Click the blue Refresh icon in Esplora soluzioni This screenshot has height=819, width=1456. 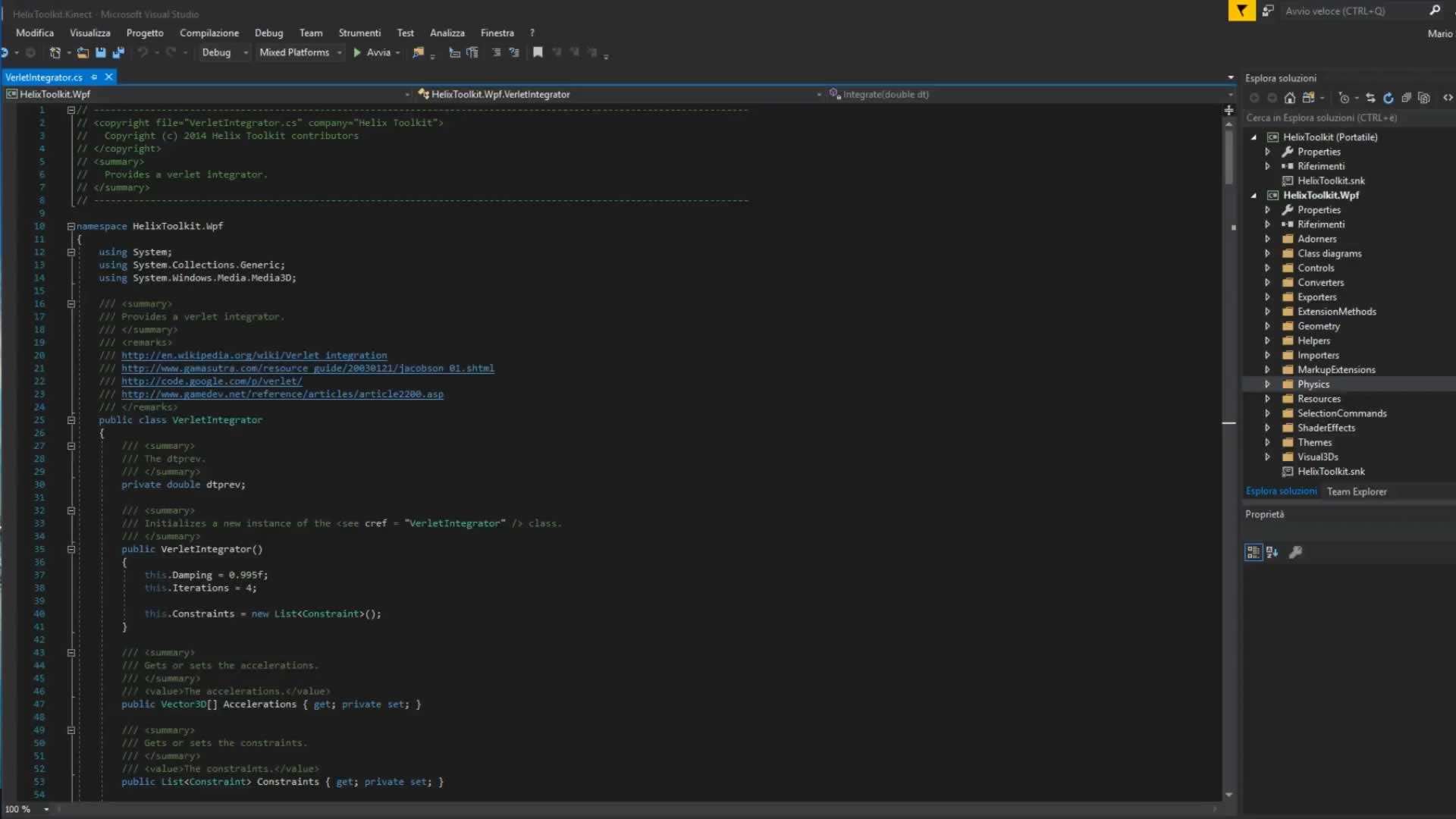[1389, 98]
